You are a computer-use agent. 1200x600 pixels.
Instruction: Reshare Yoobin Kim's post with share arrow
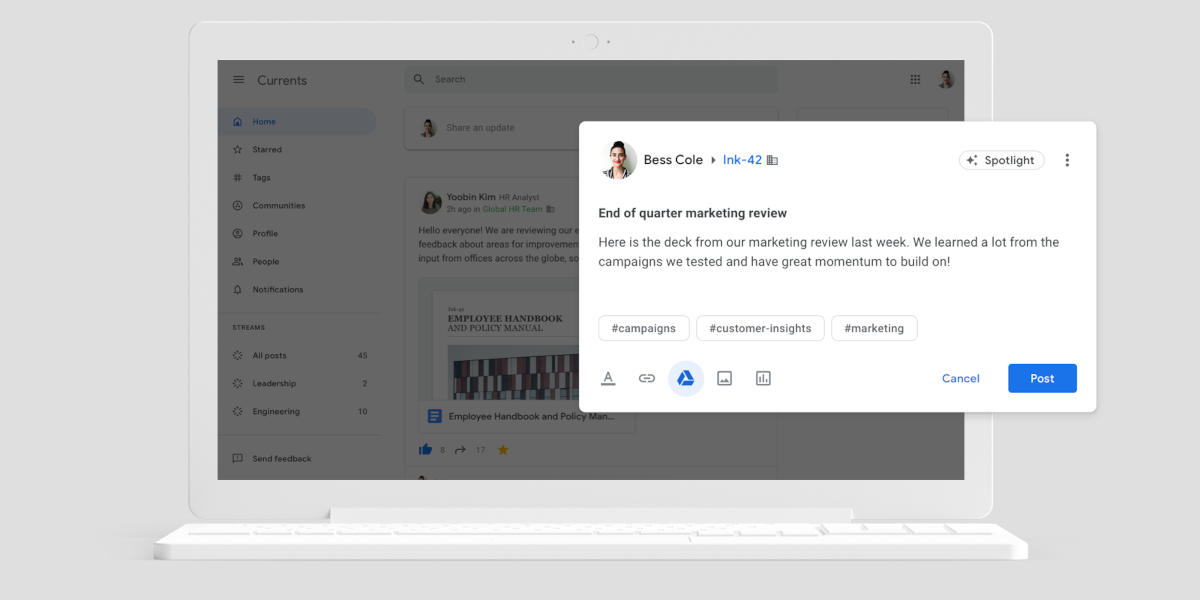[460, 450]
